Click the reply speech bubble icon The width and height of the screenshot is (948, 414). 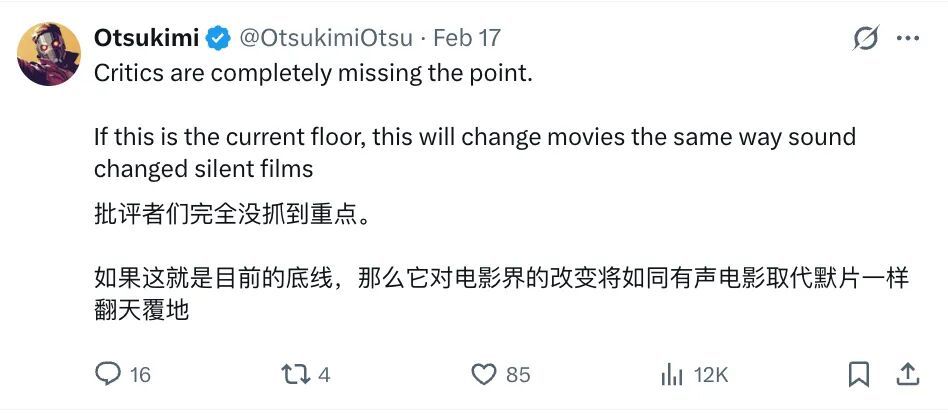pos(107,374)
